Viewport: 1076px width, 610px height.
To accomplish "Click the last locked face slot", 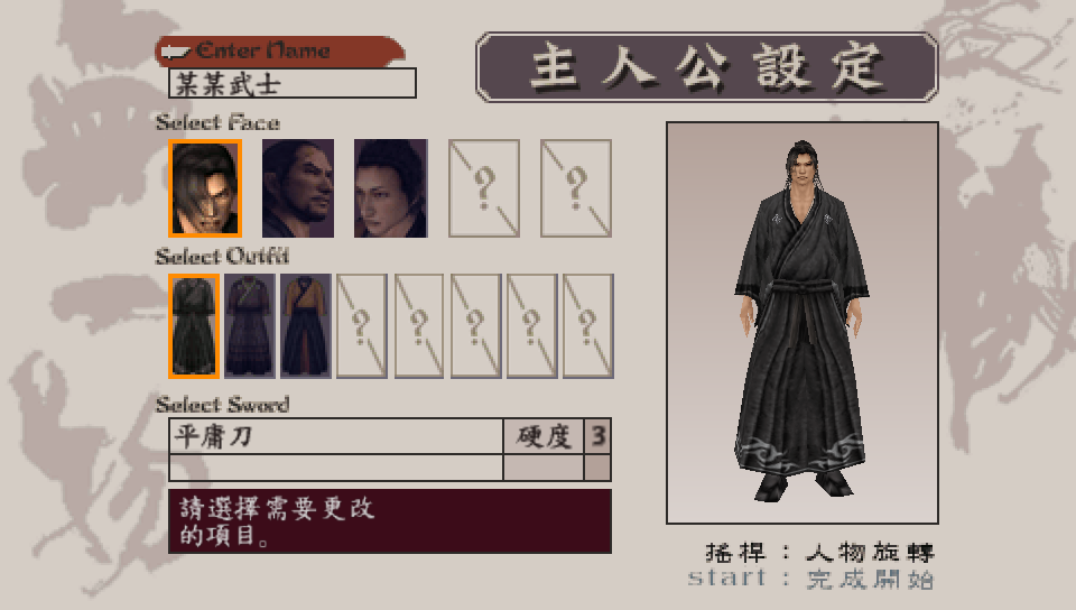I will (576, 188).
